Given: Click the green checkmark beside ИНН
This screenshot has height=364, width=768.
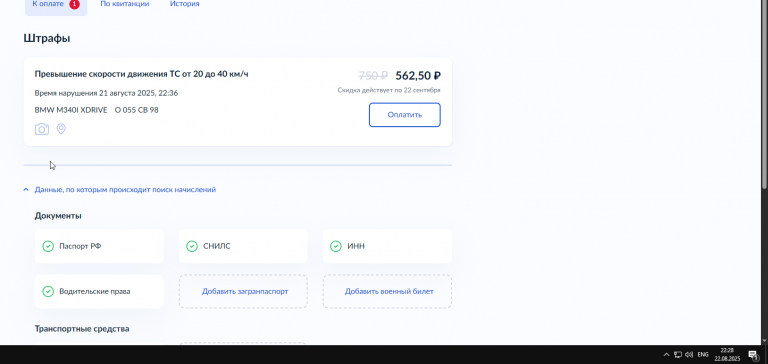Looking at the screenshot, I should 336,246.
